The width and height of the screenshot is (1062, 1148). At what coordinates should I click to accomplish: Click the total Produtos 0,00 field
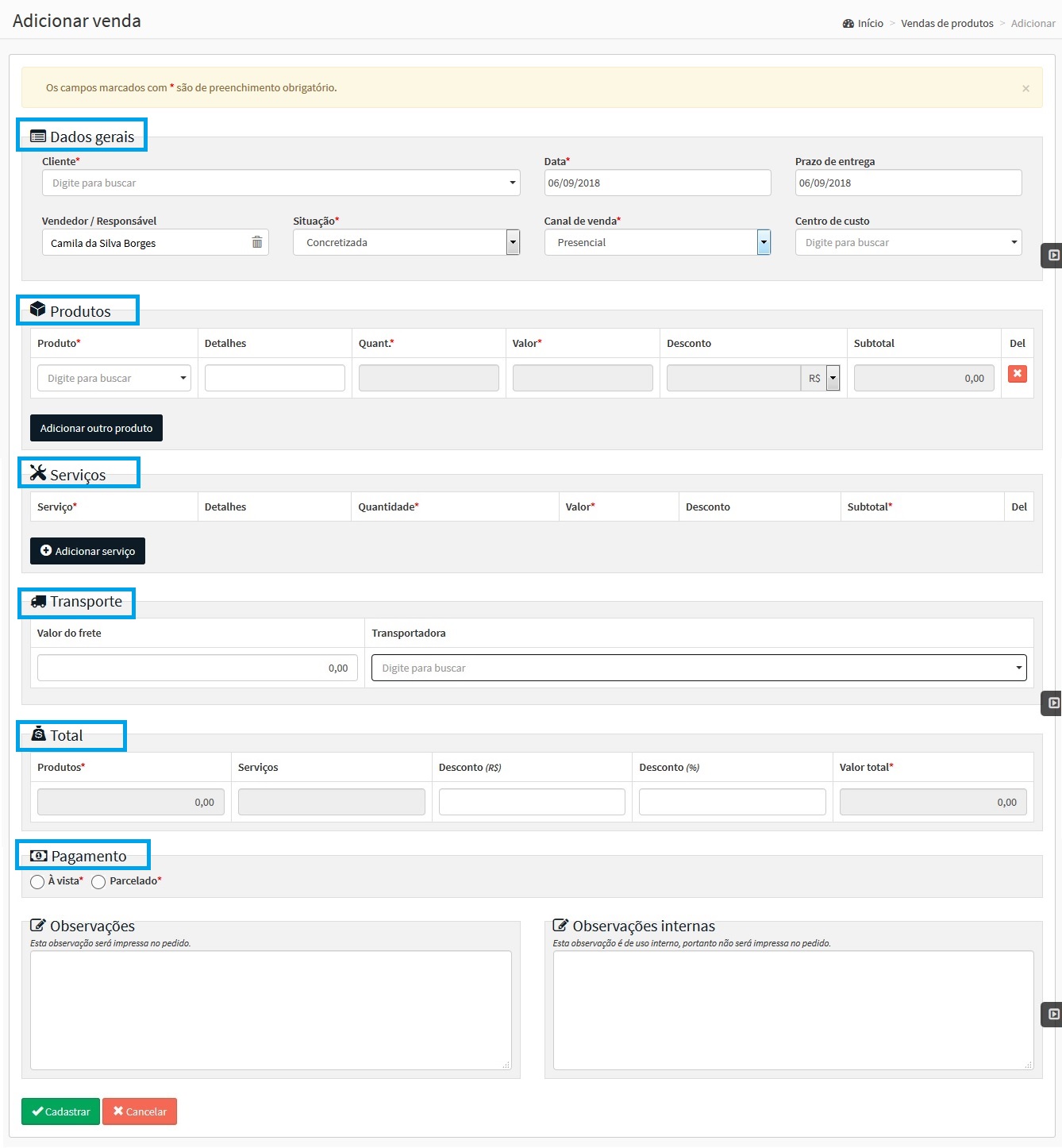(131, 802)
